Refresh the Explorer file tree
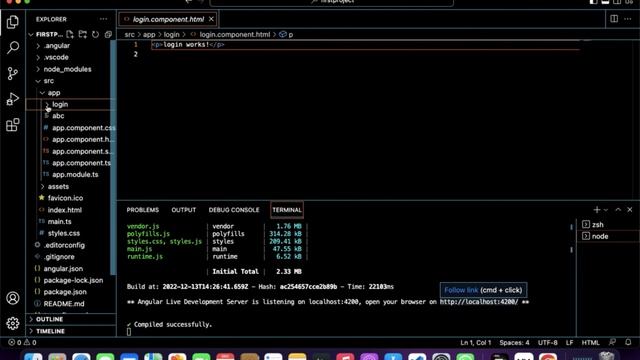The height and width of the screenshot is (360, 640). tap(96, 34)
